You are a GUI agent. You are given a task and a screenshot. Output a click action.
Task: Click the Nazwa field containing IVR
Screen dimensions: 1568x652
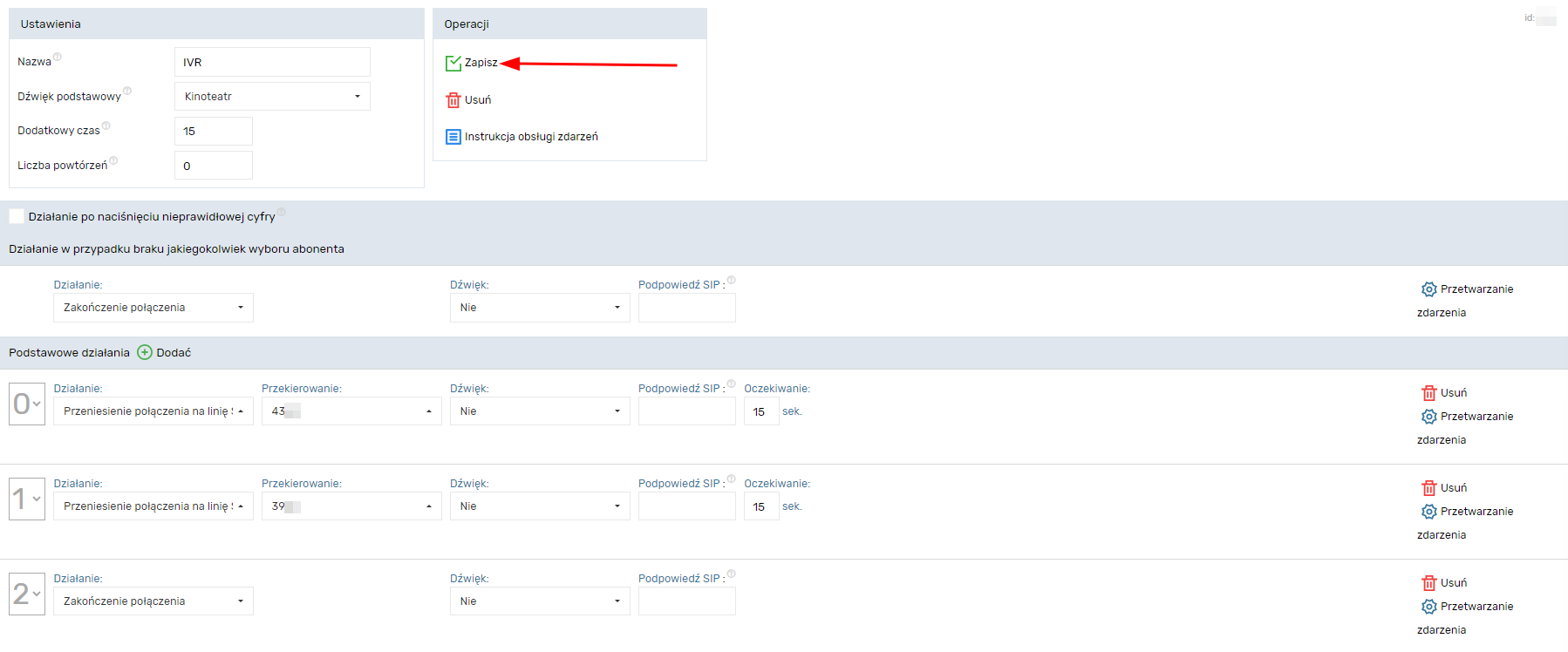pos(272,63)
